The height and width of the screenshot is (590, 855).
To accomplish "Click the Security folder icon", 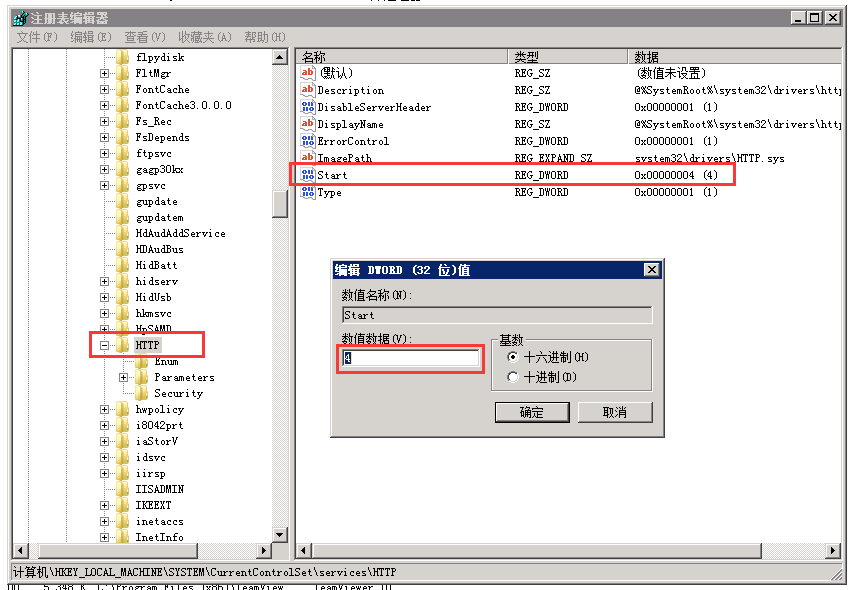I will (x=142, y=393).
